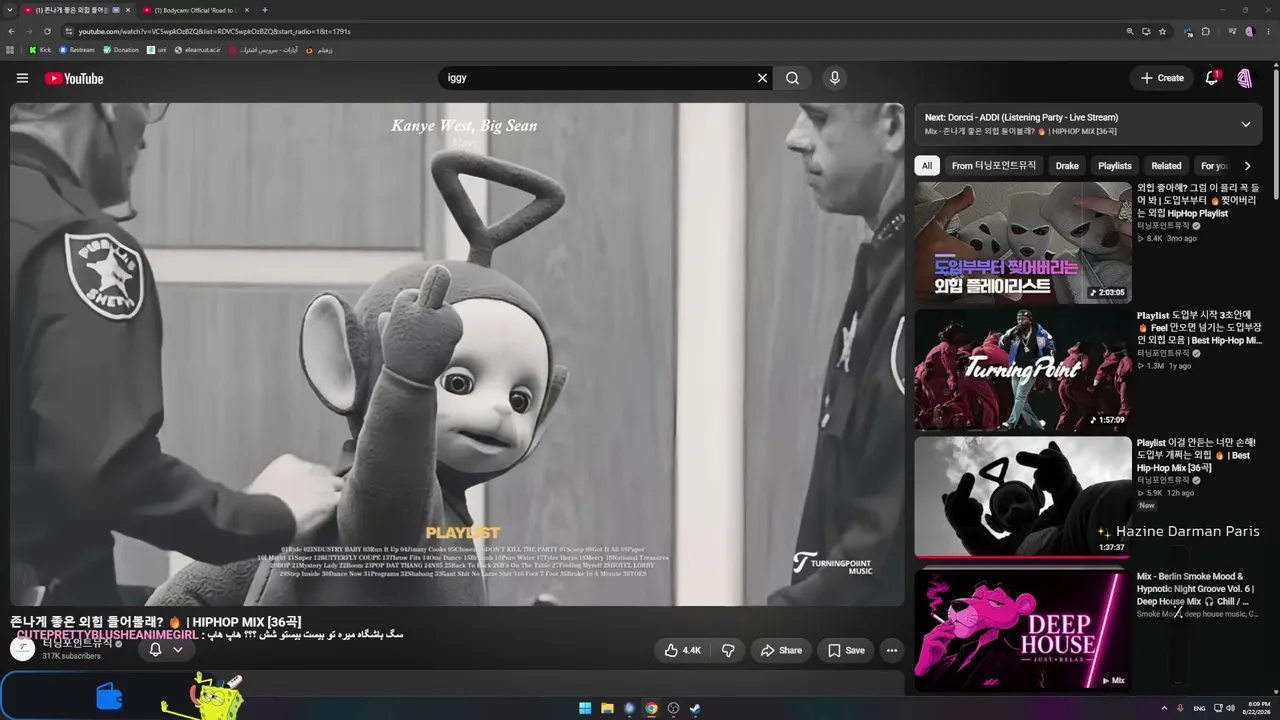Select the Drake filter chip
The image size is (1280, 720).
pyautogui.click(x=1067, y=166)
